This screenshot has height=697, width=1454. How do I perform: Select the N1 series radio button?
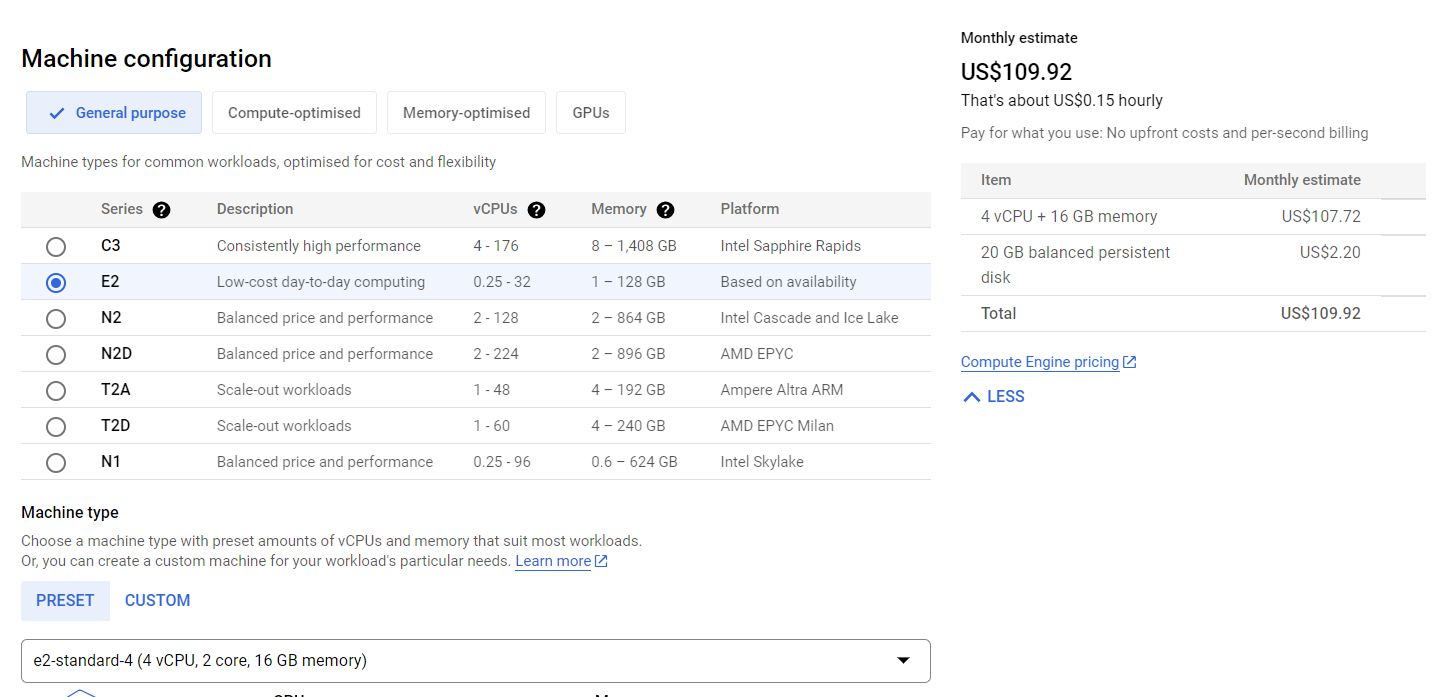56,463
